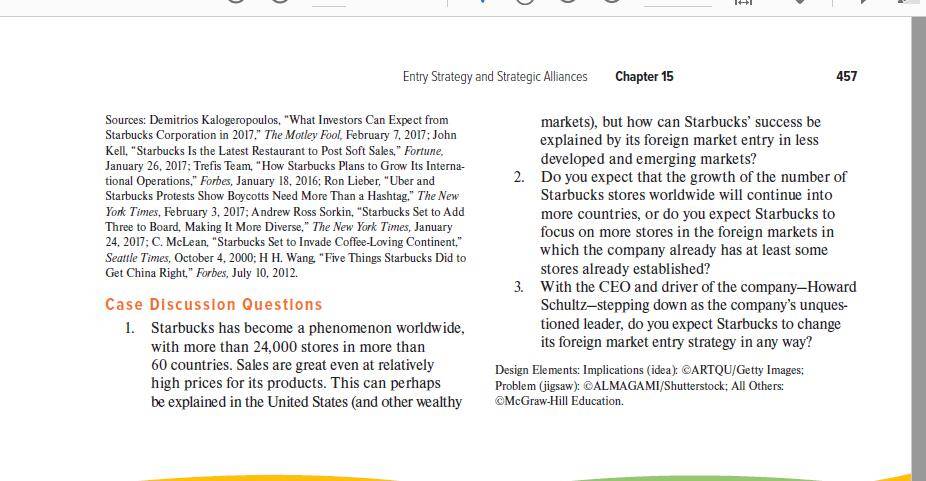
Task: Click '©McGraw-Hill Education.' copyright text
Action: [559, 401]
